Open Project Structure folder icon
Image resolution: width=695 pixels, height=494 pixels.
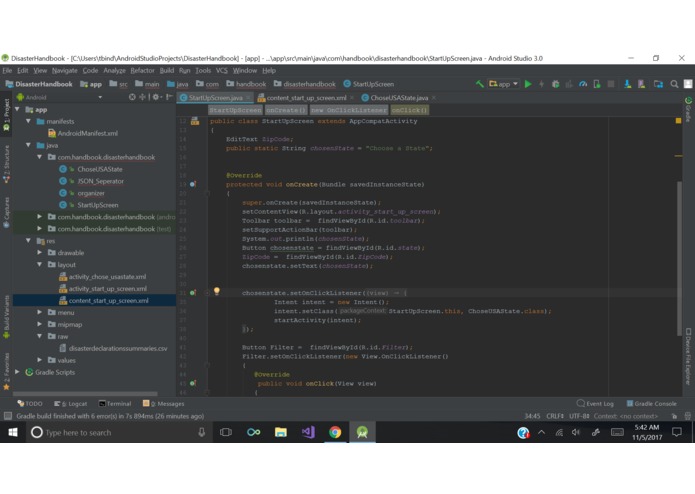click(x=658, y=84)
